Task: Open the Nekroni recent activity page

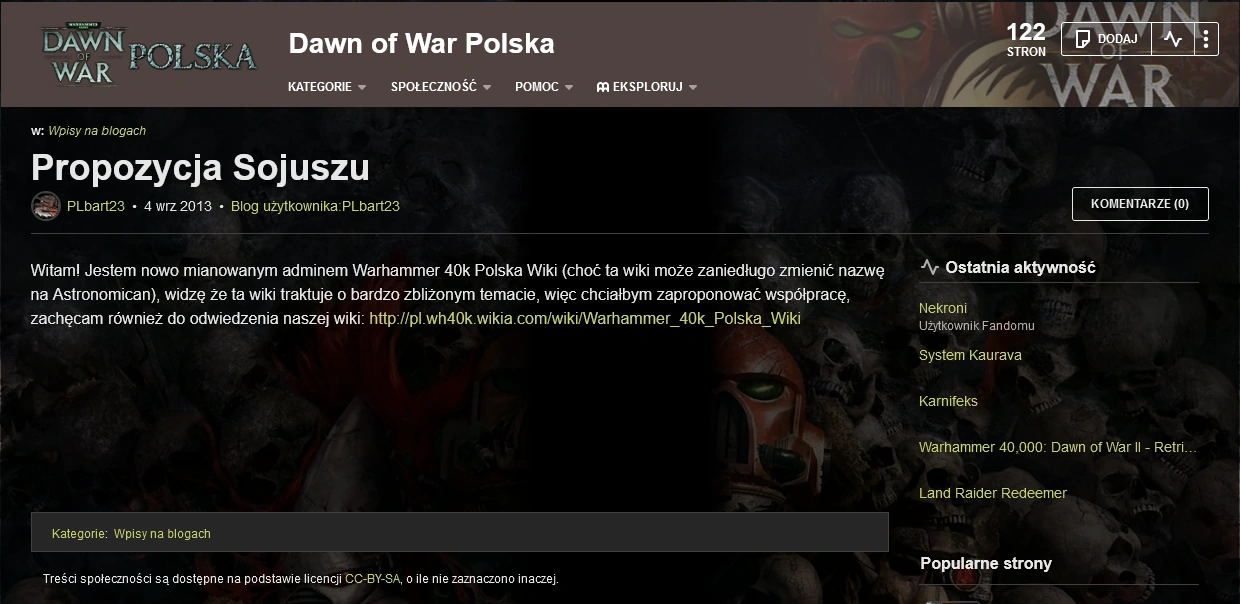Action: pos(943,308)
